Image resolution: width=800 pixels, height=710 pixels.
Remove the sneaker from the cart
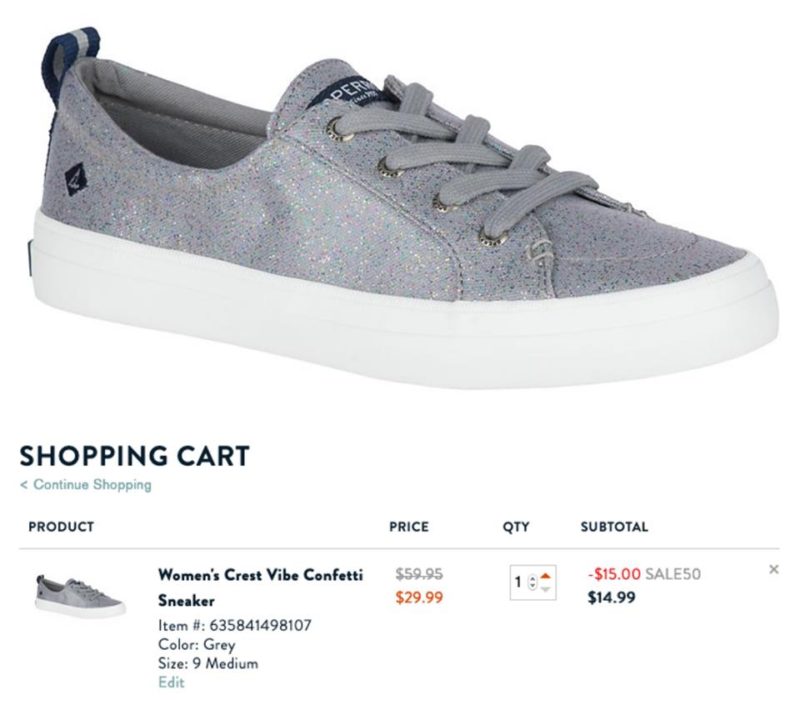click(773, 569)
